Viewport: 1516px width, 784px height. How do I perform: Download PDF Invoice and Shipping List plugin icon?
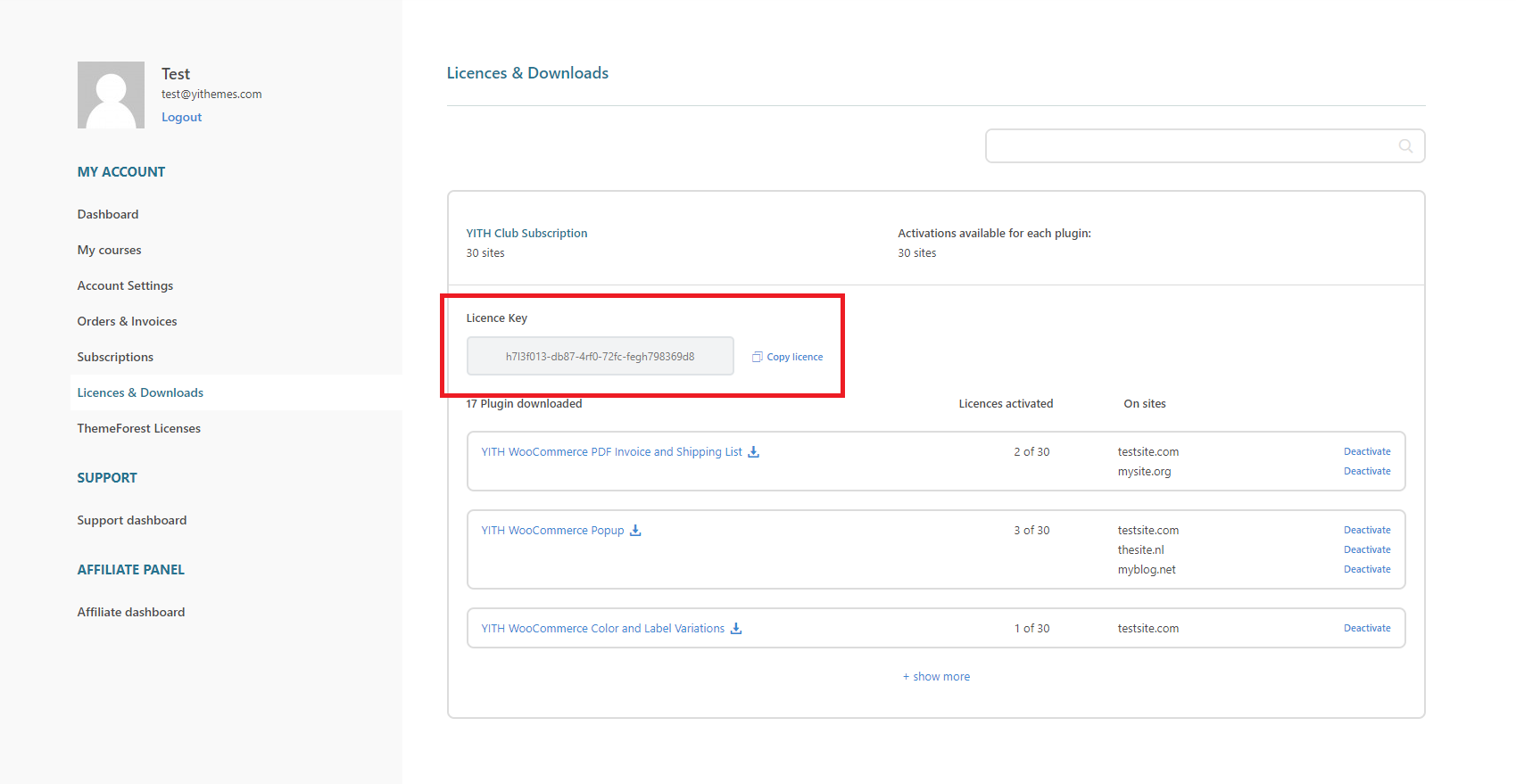[x=753, y=452]
